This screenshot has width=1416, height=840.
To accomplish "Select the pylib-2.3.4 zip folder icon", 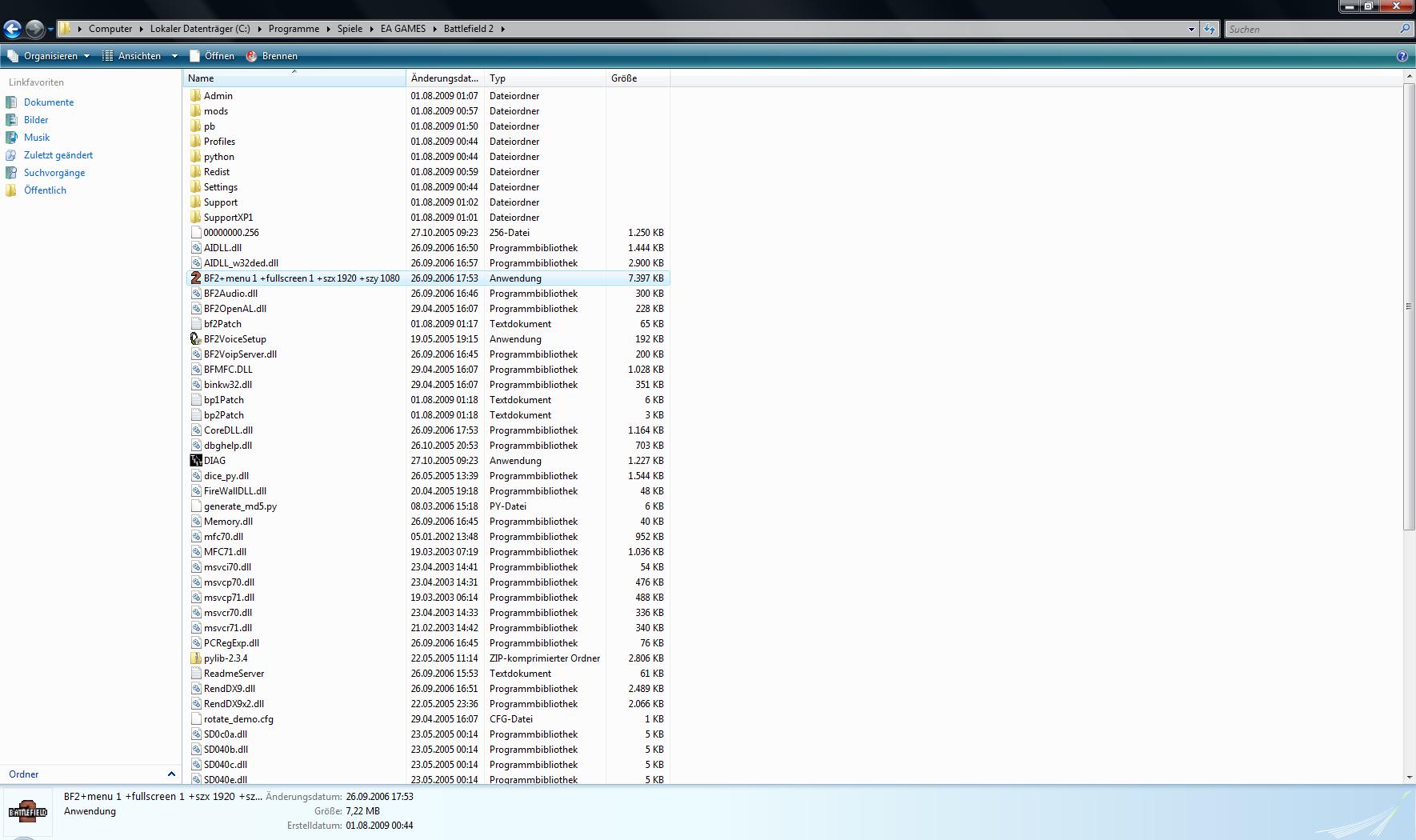I will [196, 658].
